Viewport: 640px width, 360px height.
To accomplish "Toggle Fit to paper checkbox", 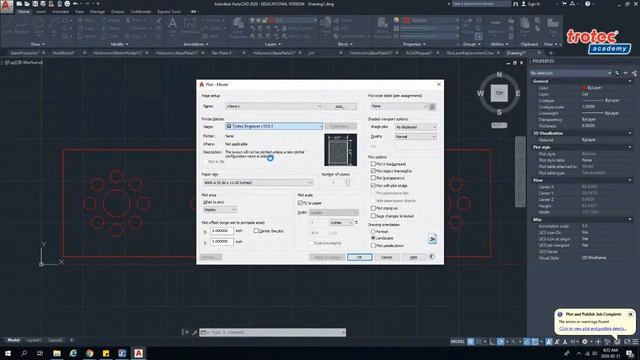I will point(300,202).
